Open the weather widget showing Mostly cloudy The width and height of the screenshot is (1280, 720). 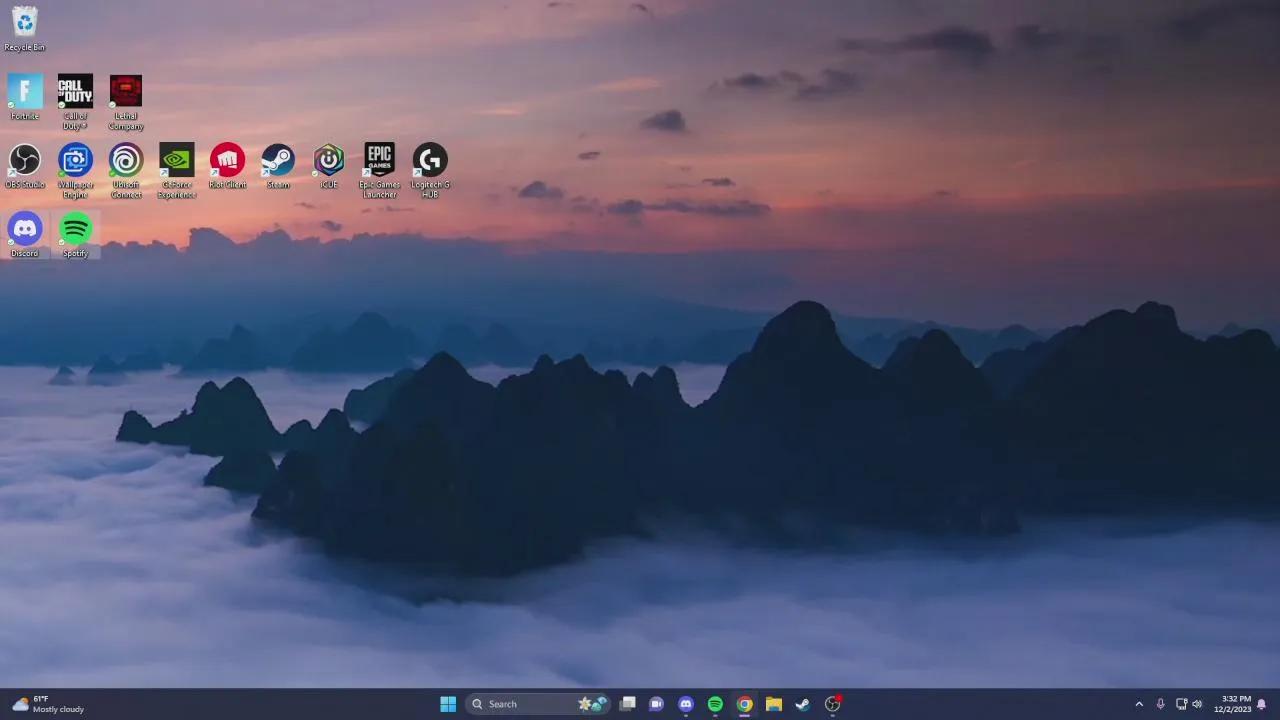click(48, 704)
